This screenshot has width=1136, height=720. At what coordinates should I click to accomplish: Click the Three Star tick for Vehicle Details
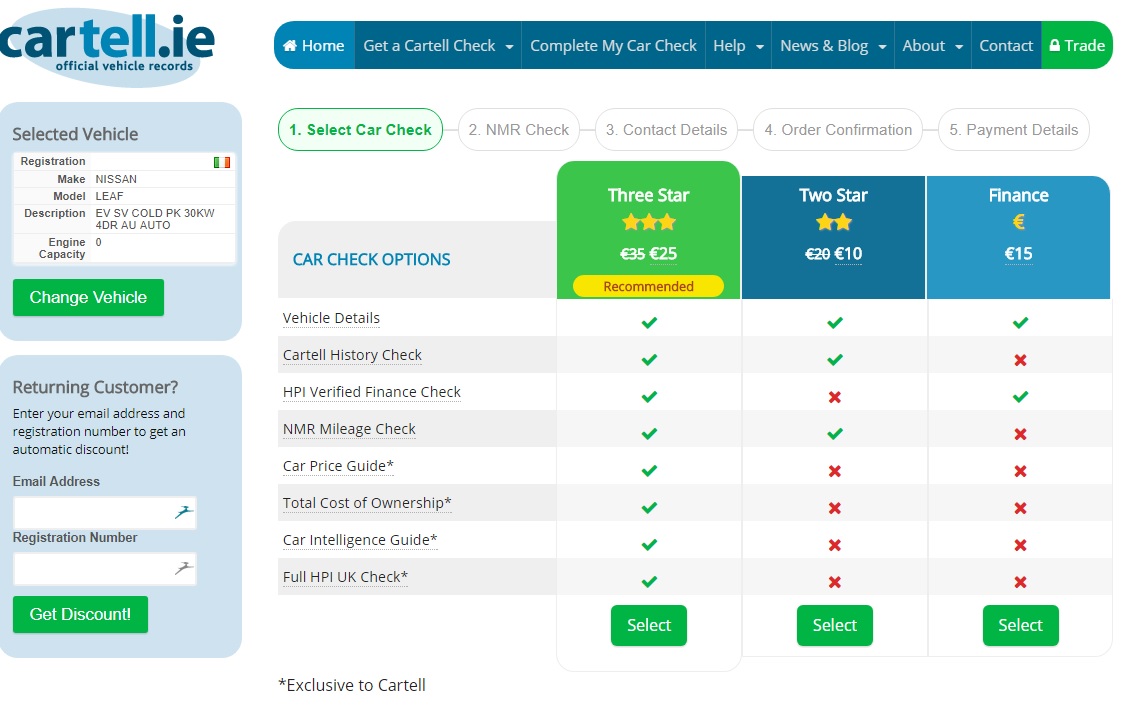pyautogui.click(x=649, y=322)
